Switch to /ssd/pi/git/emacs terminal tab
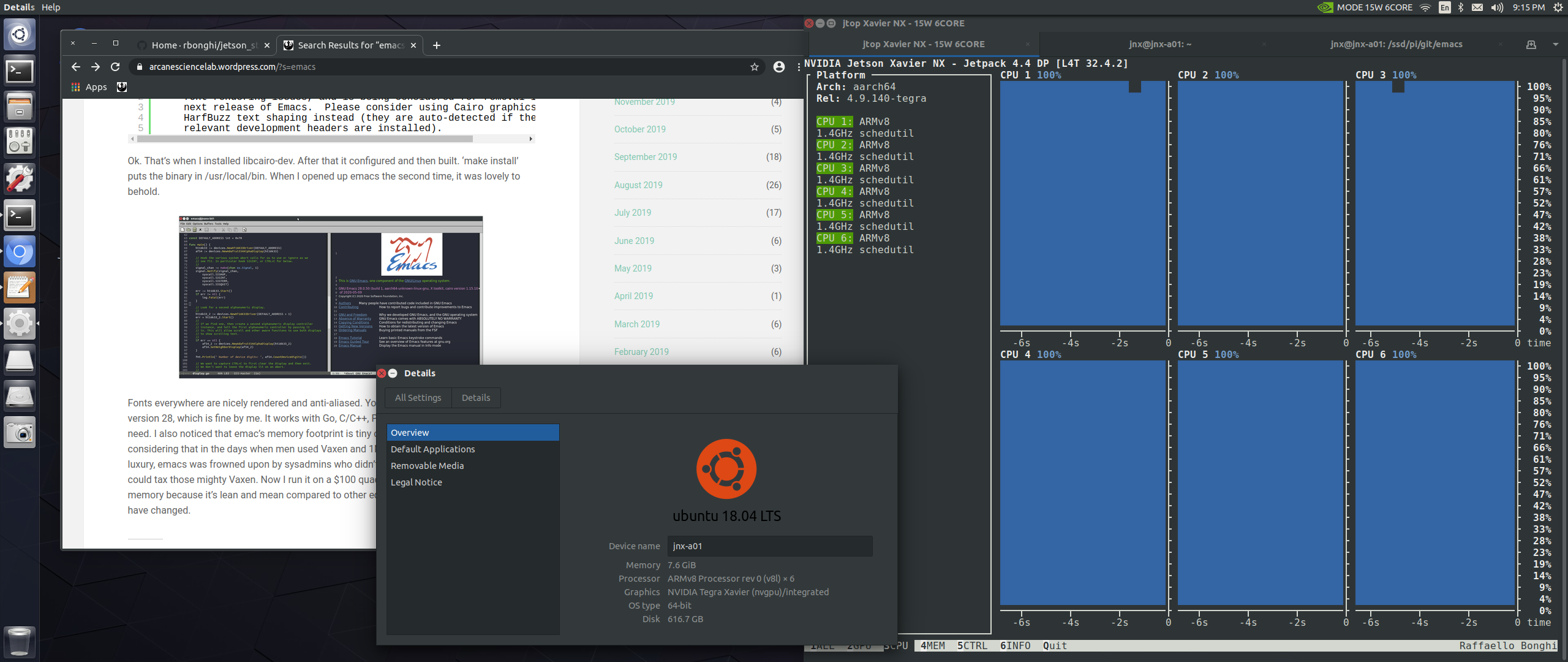1568x662 pixels. point(1396,44)
